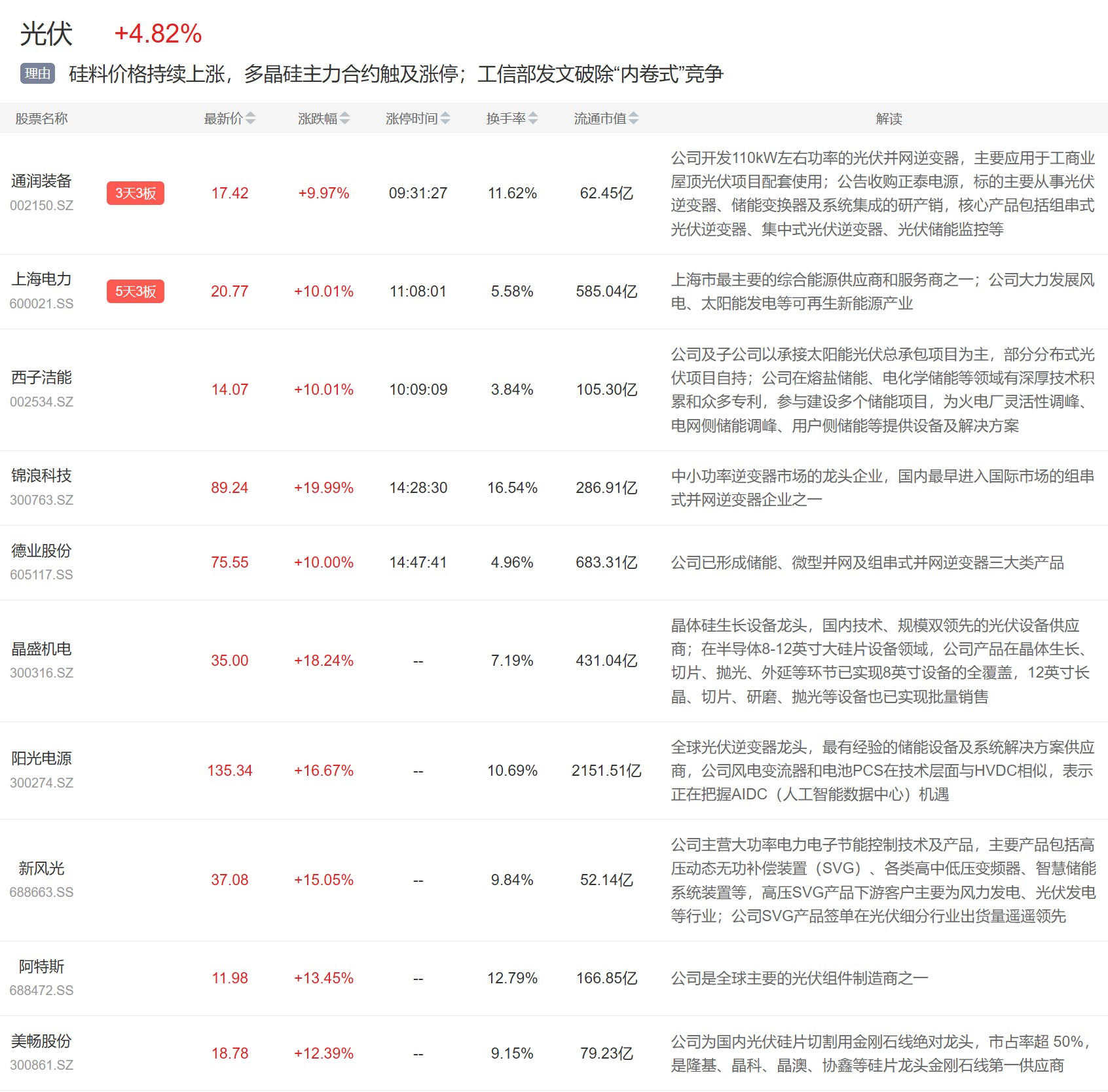Screen dimensions: 1108x1092
Task: Click the 光伏 sector title
Action: (x=46, y=34)
